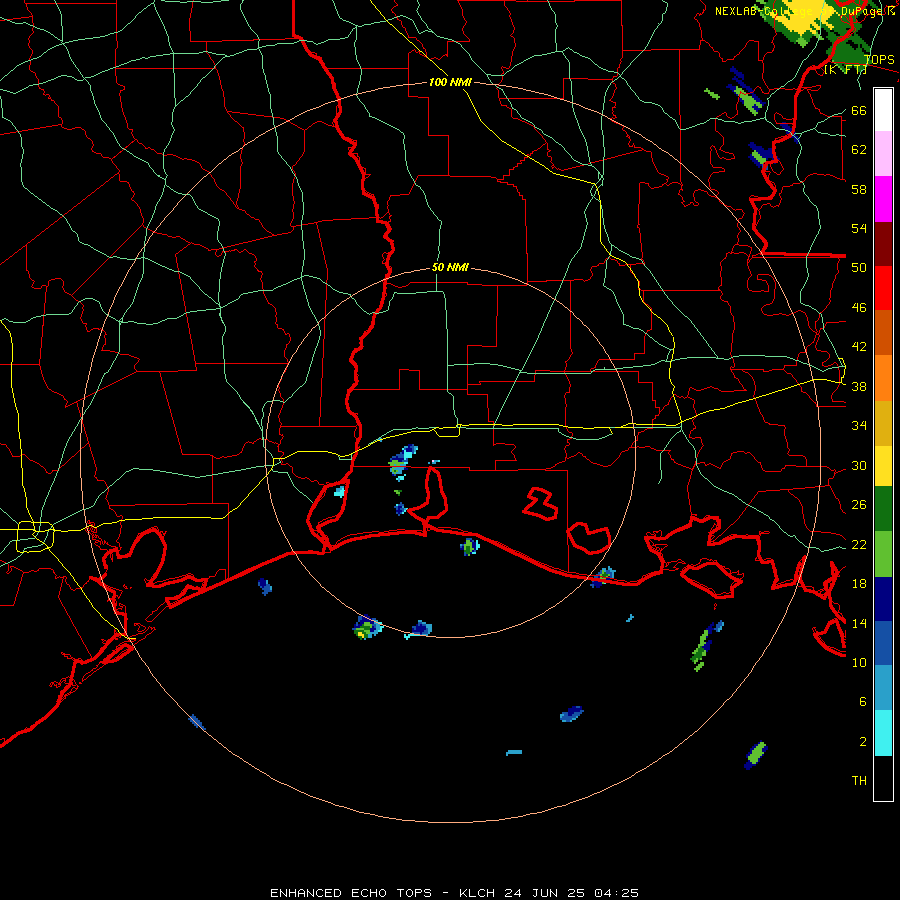This screenshot has width=900, height=900.
Task: Click the medium blue legend swatch
Action: 883,643
